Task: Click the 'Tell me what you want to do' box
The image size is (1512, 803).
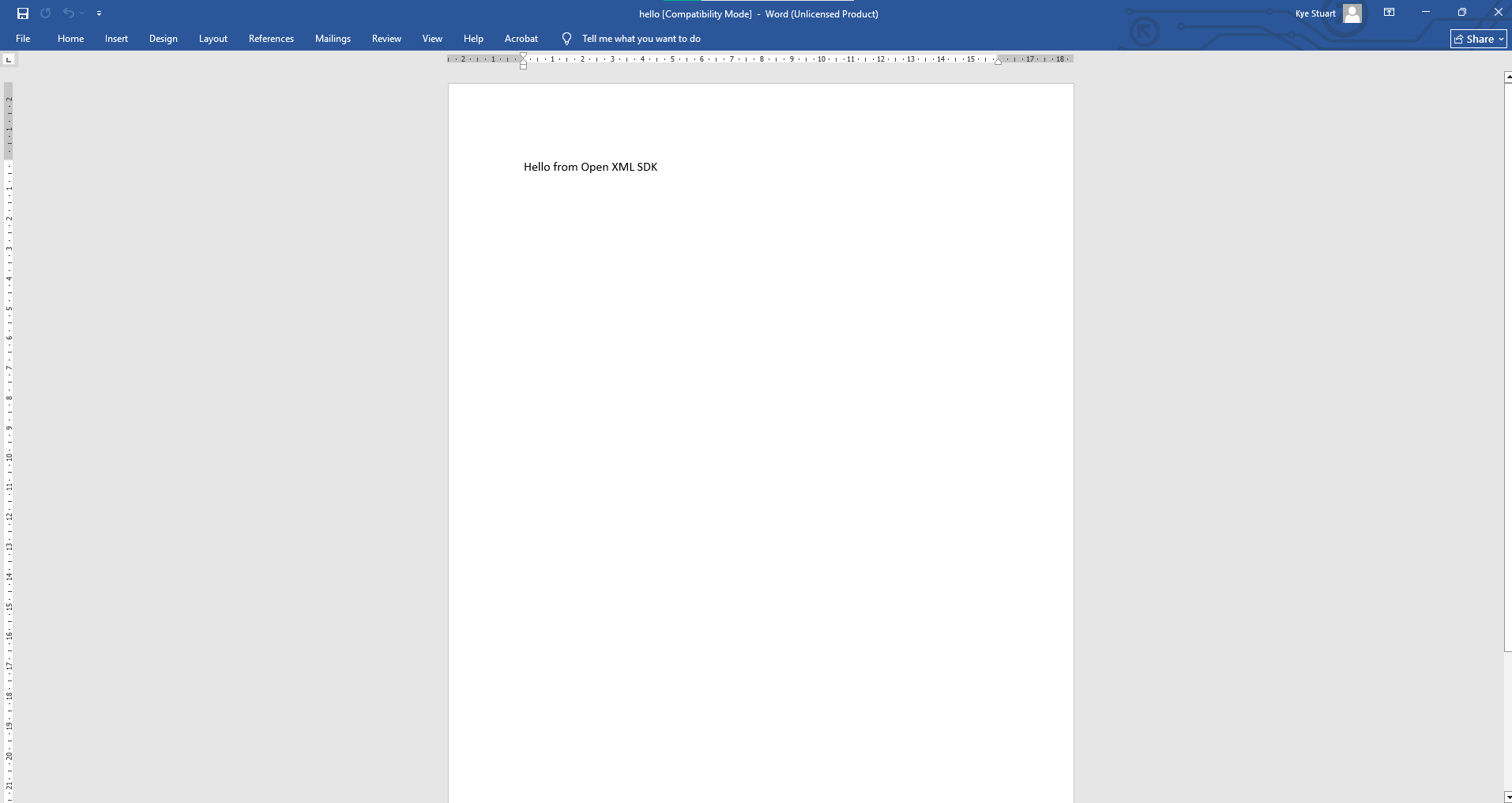Action: [641, 39]
